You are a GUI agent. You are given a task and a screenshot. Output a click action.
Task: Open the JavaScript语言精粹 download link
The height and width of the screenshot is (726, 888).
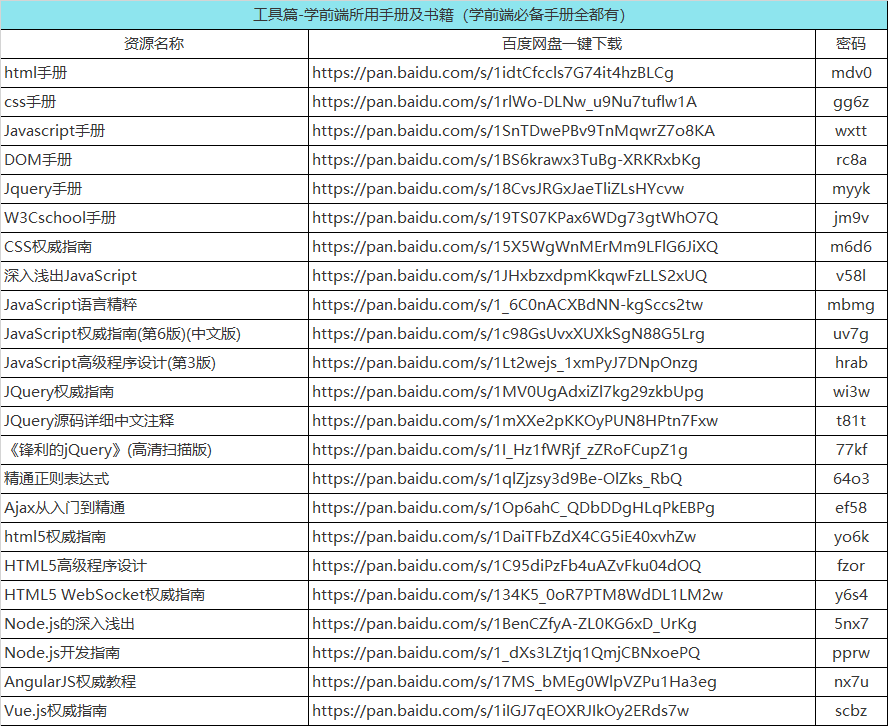pyautogui.click(x=507, y=305)
